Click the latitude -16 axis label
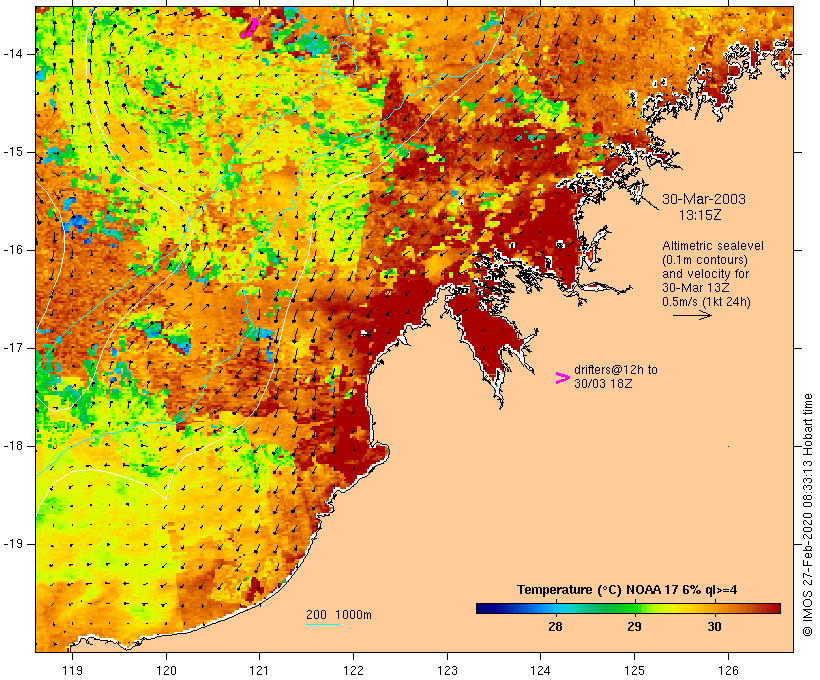 pyautogui.click(x=13, y=250)
